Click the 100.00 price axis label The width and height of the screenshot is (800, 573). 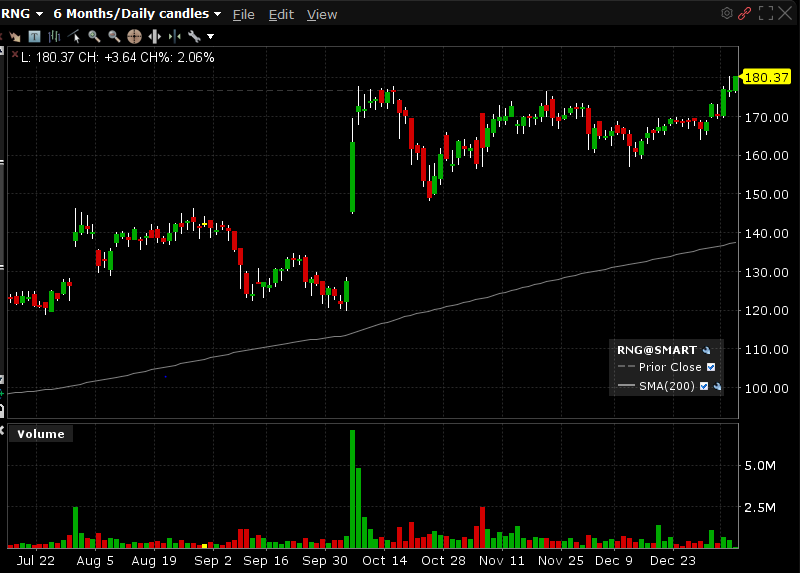pos(766,388)
